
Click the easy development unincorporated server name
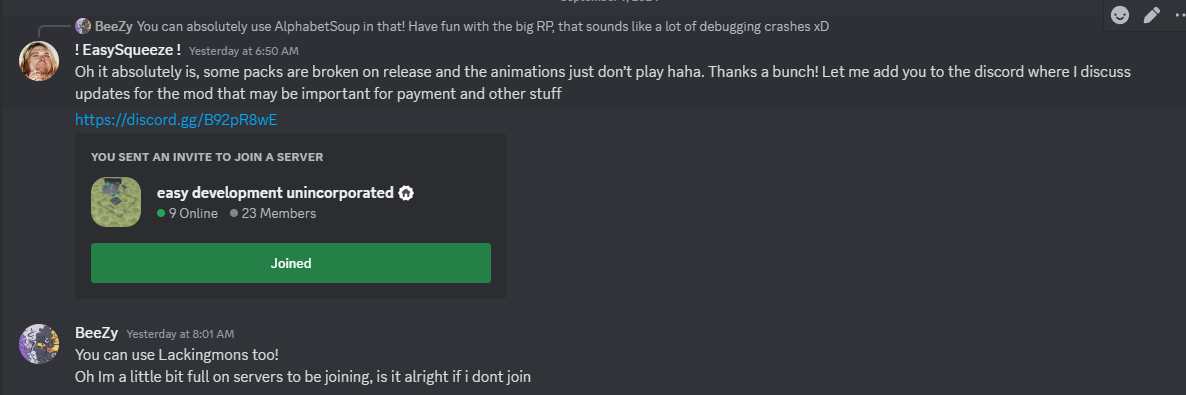(275, 193)
